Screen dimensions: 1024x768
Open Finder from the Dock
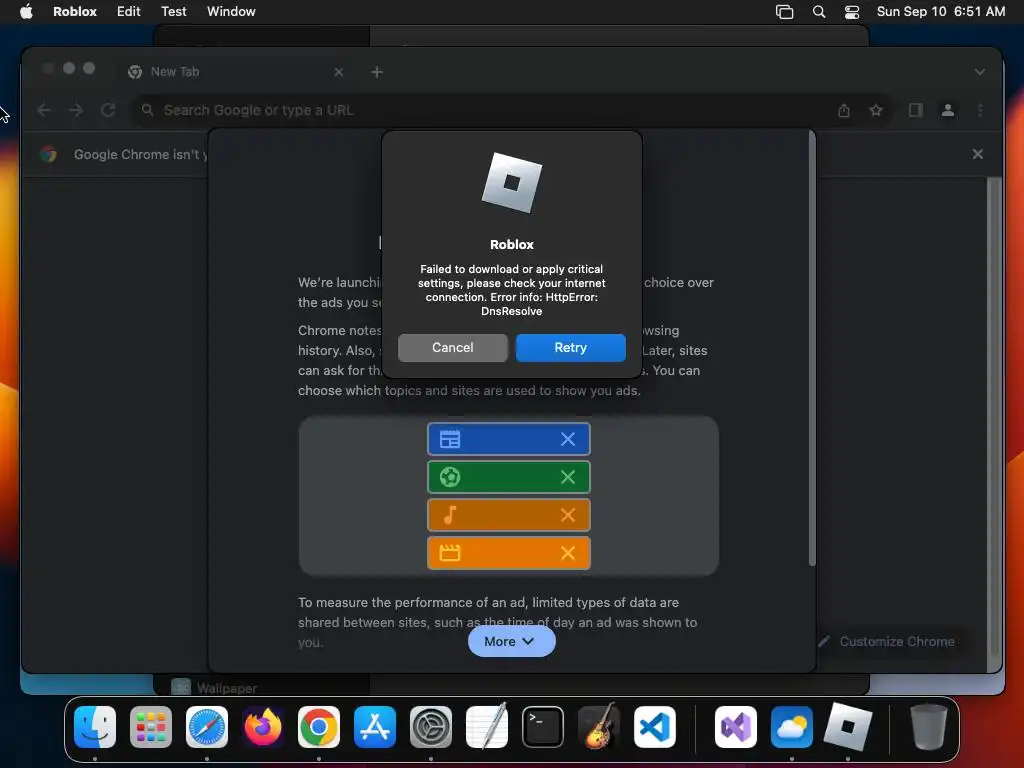coord(95,727)
